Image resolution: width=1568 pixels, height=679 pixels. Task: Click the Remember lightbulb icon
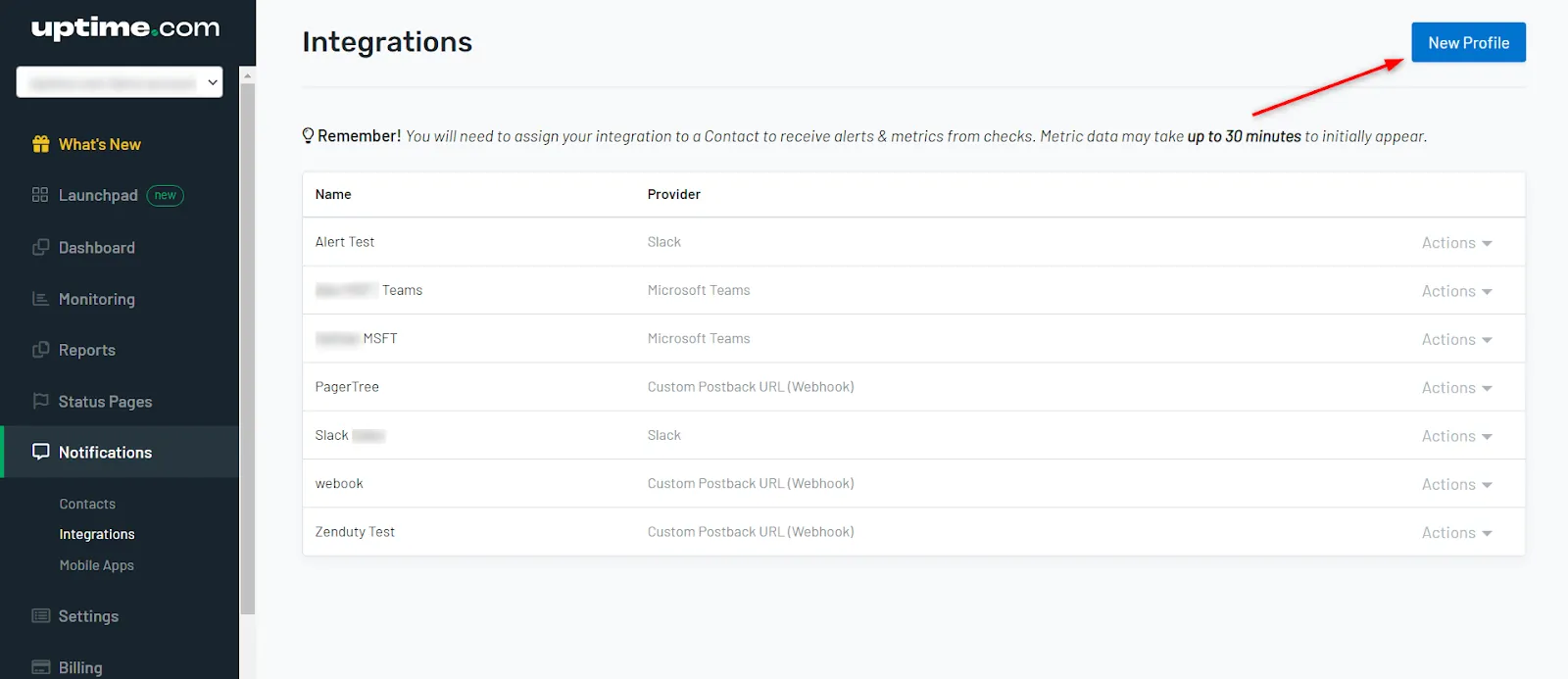[x=308, y=135]
